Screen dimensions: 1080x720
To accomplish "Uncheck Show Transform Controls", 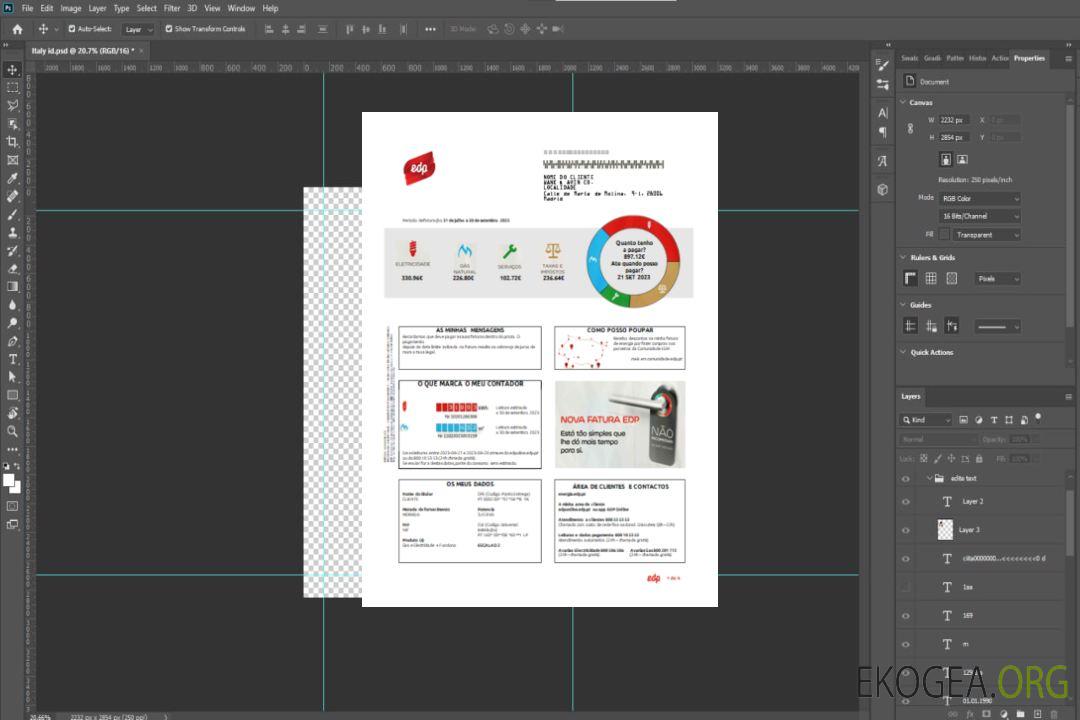I will pyautogui.click(x=169, y=29).
